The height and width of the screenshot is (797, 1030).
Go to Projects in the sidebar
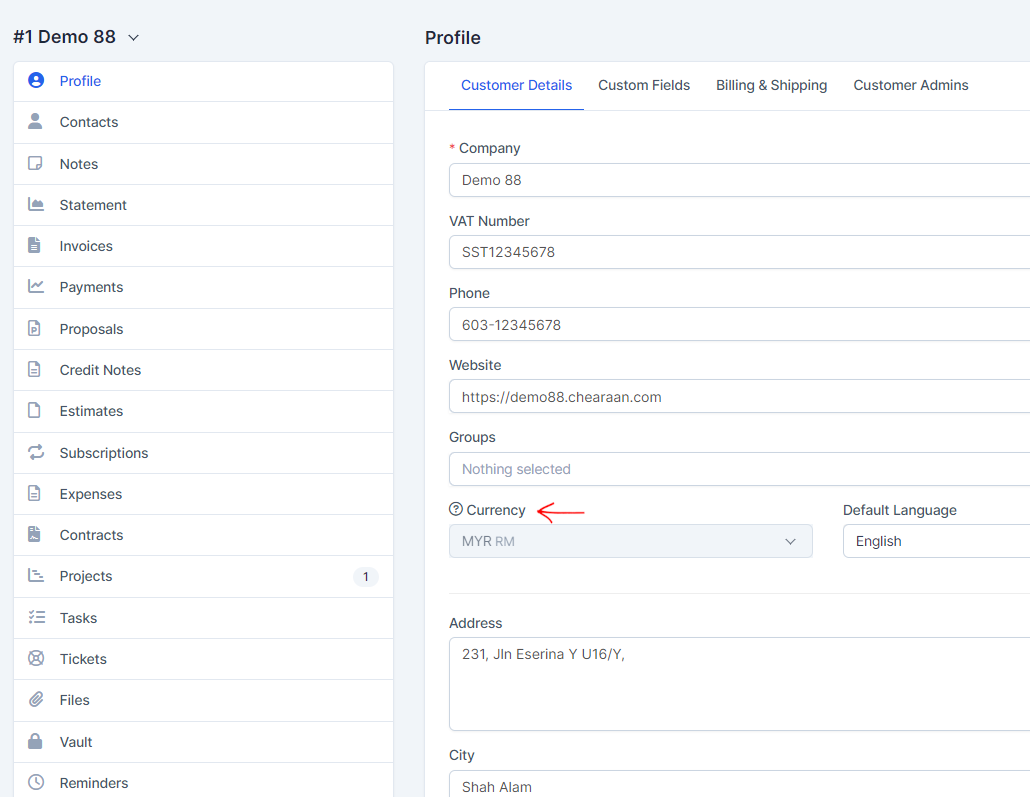coord(86,576)
